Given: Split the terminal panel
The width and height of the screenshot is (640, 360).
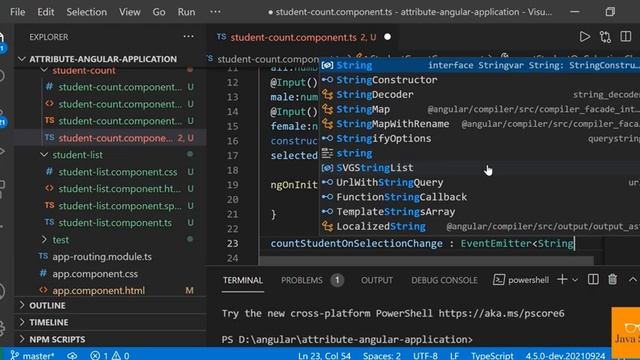Looking at the screenshot, I should 593,280.
